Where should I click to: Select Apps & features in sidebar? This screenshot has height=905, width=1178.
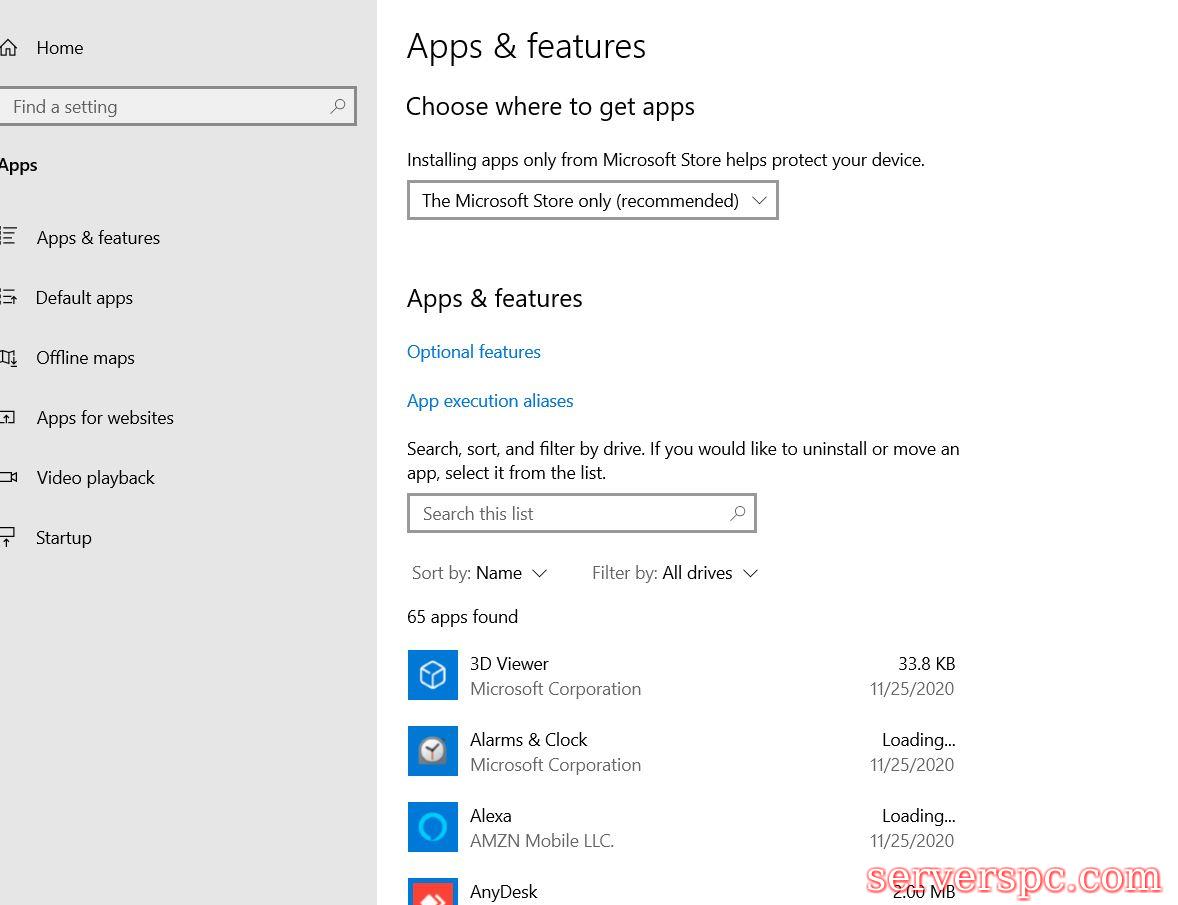point(98,238)
